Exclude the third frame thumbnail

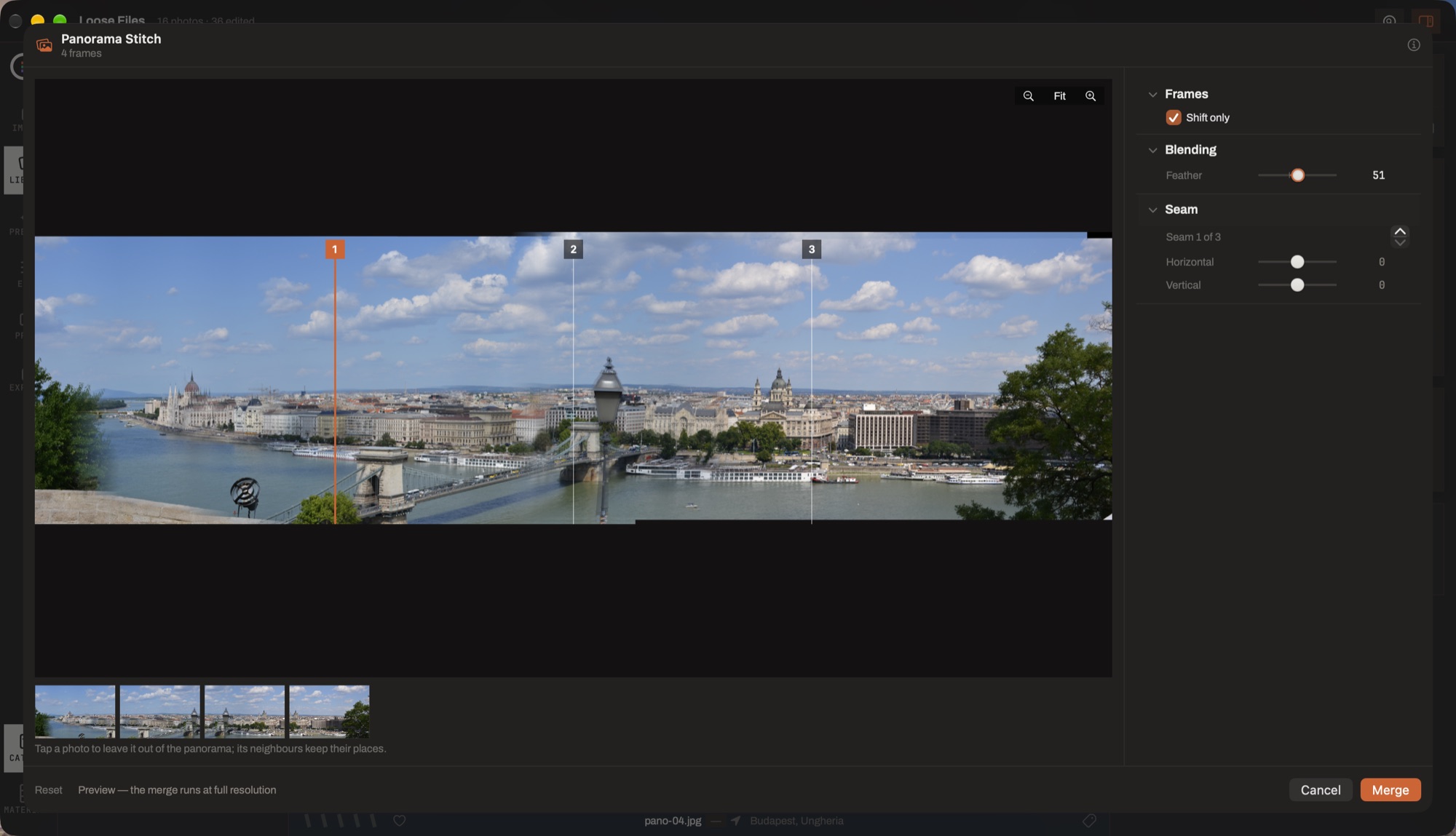coord(245,712)
